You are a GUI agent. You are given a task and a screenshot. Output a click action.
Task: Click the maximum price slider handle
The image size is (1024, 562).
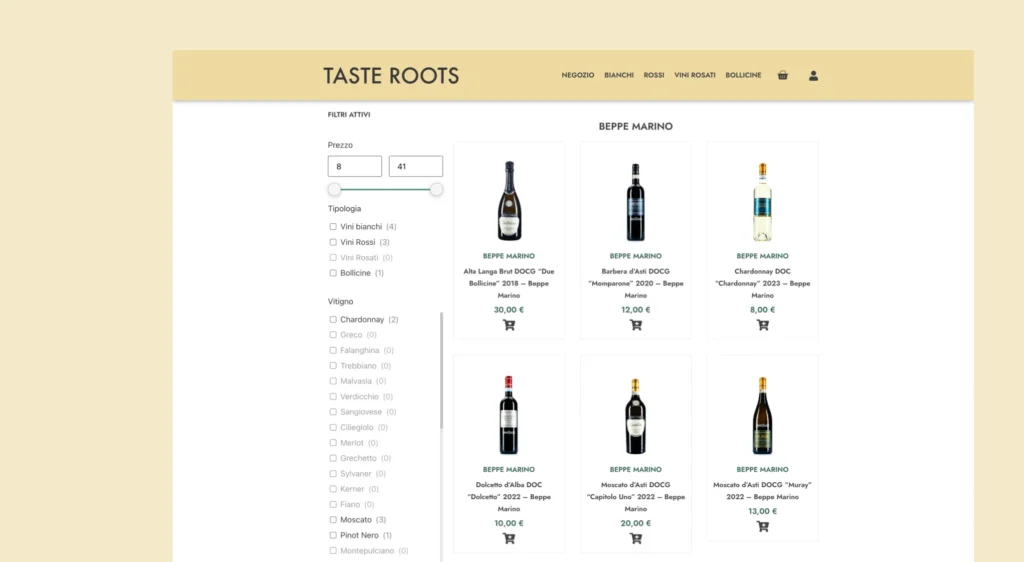point(436,190)
